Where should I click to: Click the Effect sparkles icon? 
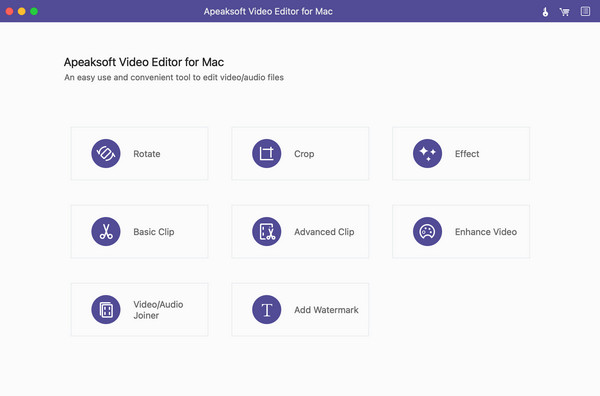pos(427,153)
